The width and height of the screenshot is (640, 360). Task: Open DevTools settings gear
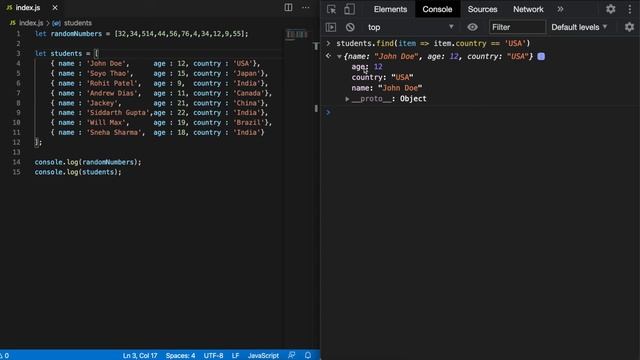610,9
